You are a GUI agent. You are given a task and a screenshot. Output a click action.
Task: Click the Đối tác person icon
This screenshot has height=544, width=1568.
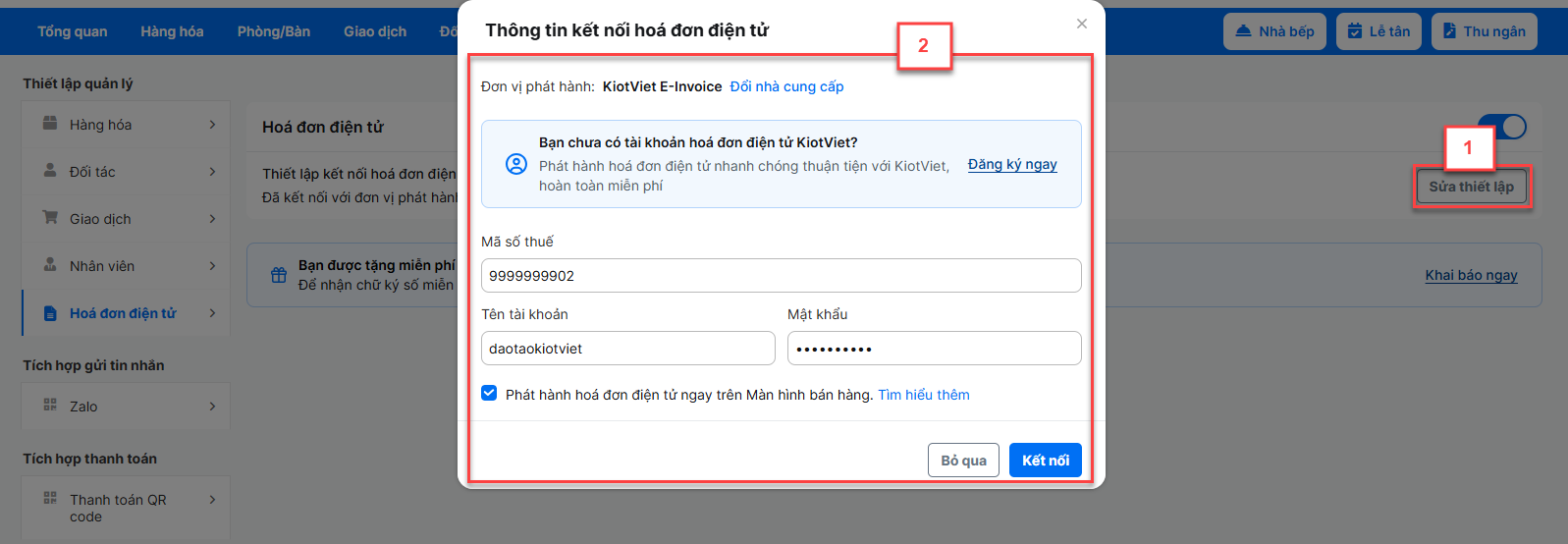[x=50, y=170]
